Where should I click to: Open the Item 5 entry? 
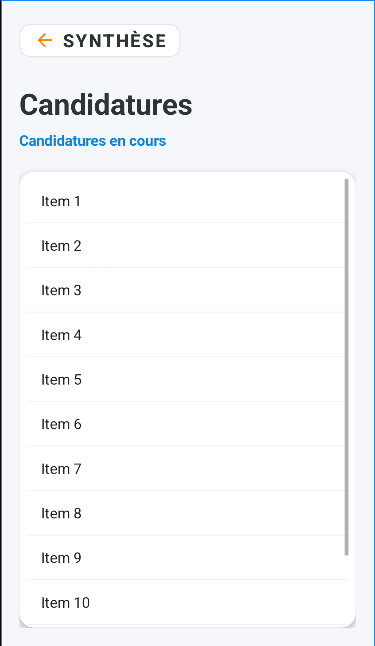188,379
